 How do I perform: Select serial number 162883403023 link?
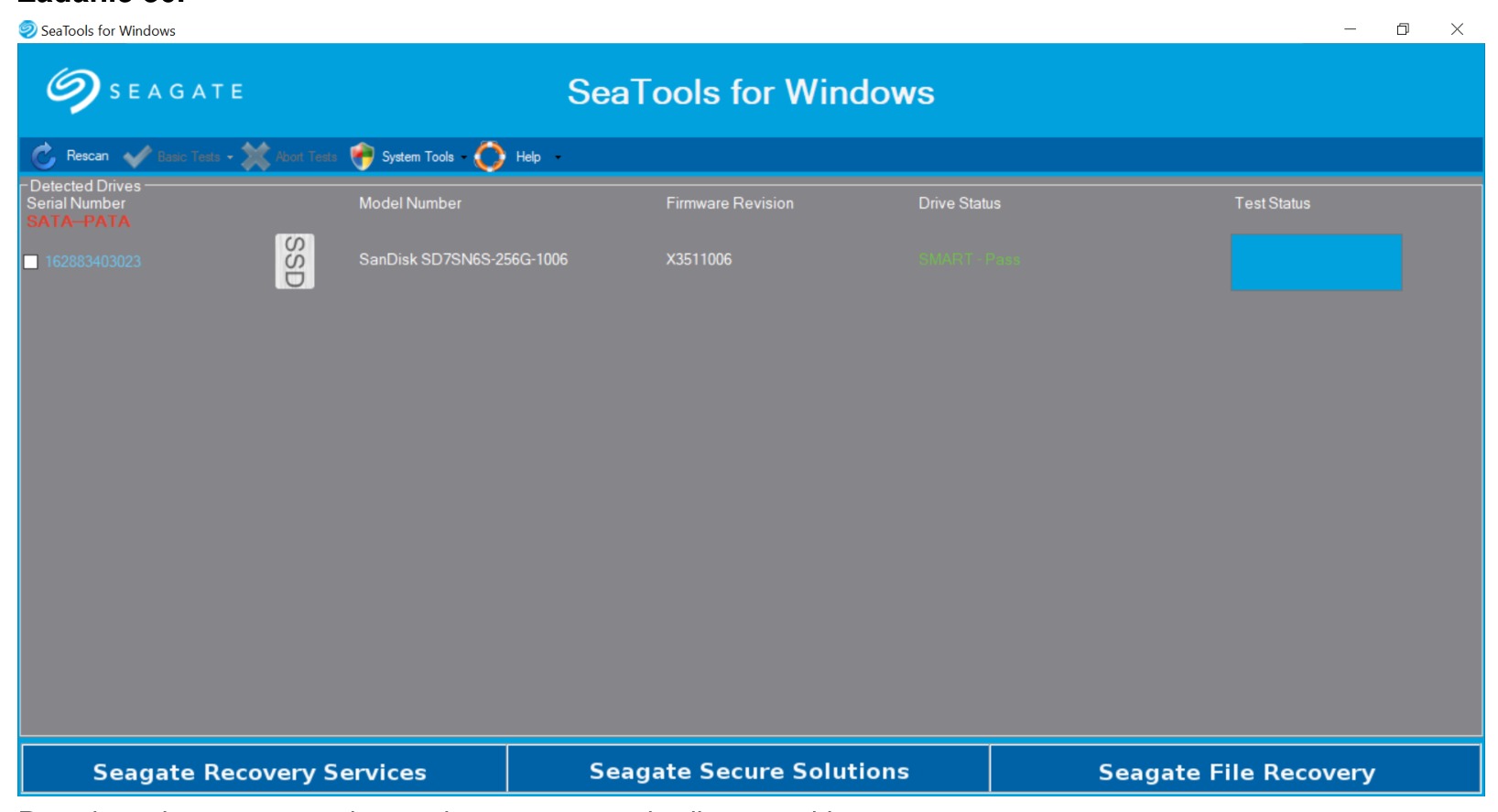tap(93, 262)
